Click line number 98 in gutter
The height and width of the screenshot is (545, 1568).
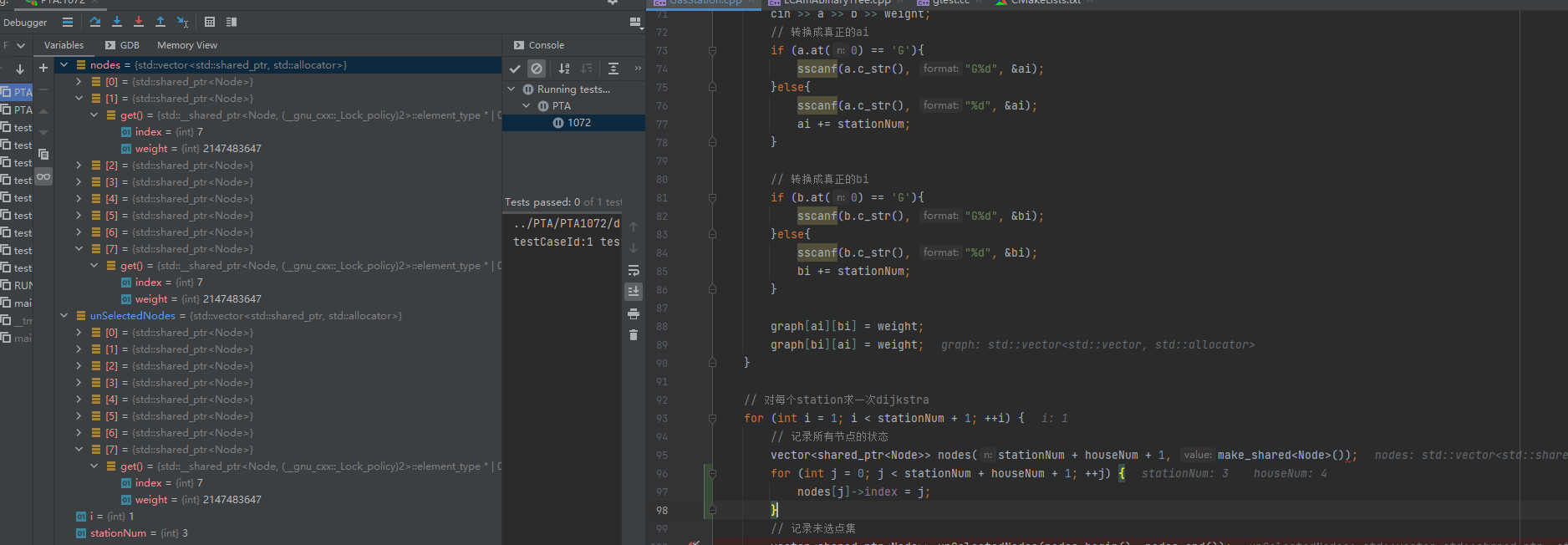(661, 510)
